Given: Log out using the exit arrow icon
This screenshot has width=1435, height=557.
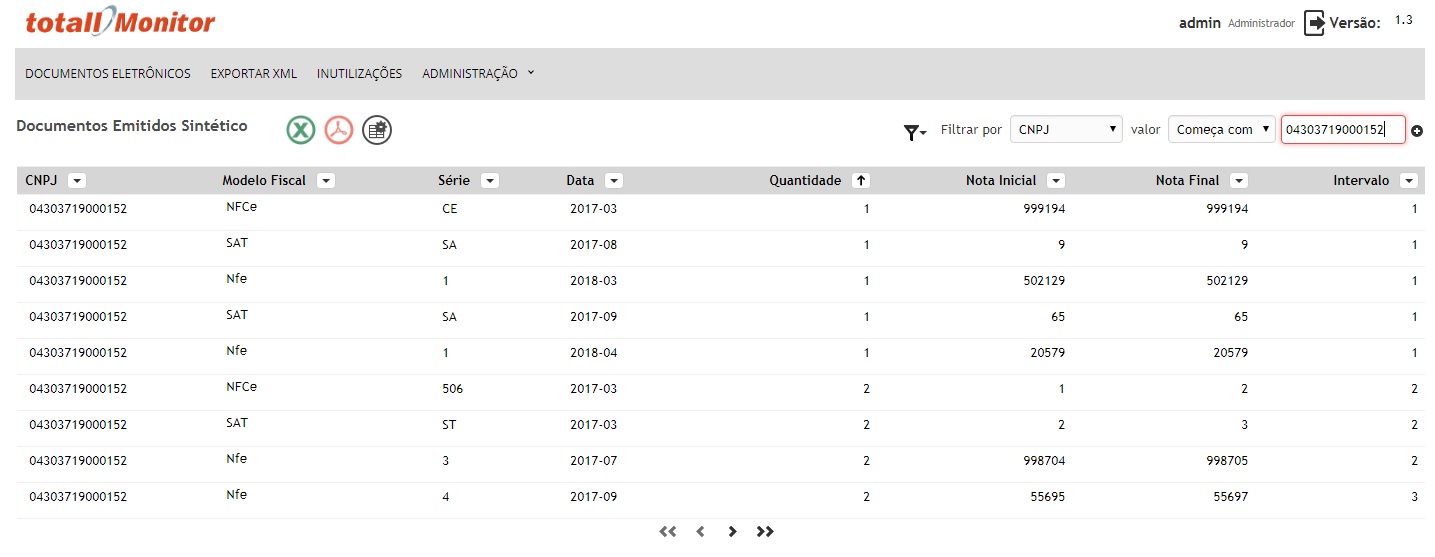Looking at the screenshot, I should coord(1315,23).
